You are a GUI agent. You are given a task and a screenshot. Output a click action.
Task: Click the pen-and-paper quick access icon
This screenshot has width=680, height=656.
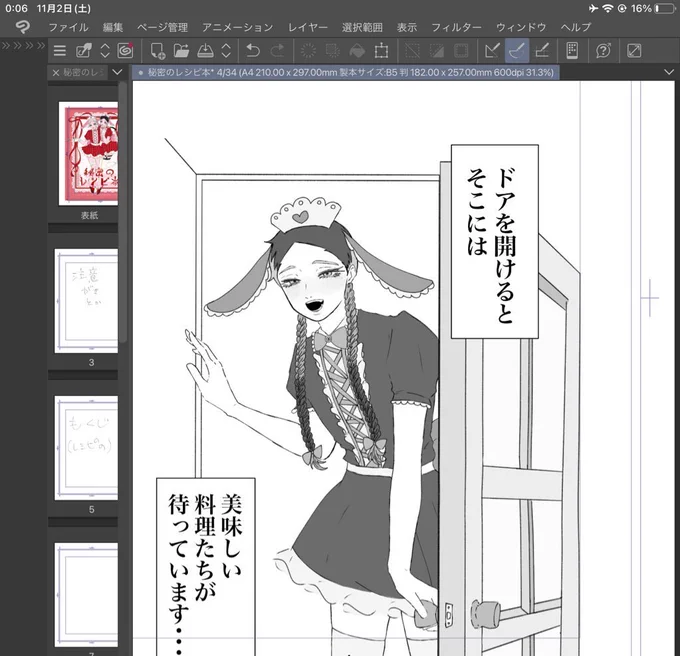coord(84,51)
